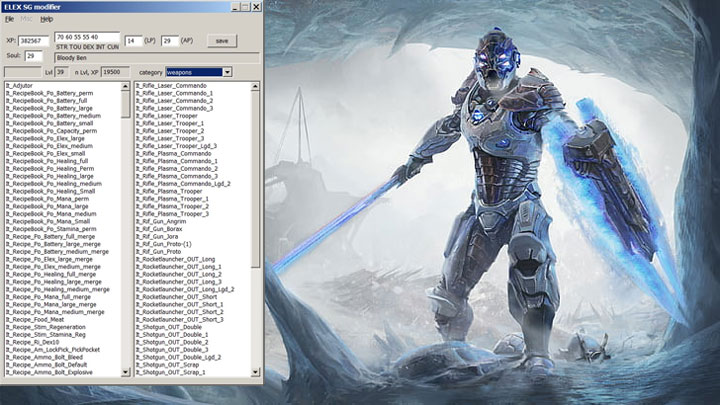Select It_Rocketlauncher_OUT_Long
Viewport: 720px width, 405px height.
tap(175, 259)
